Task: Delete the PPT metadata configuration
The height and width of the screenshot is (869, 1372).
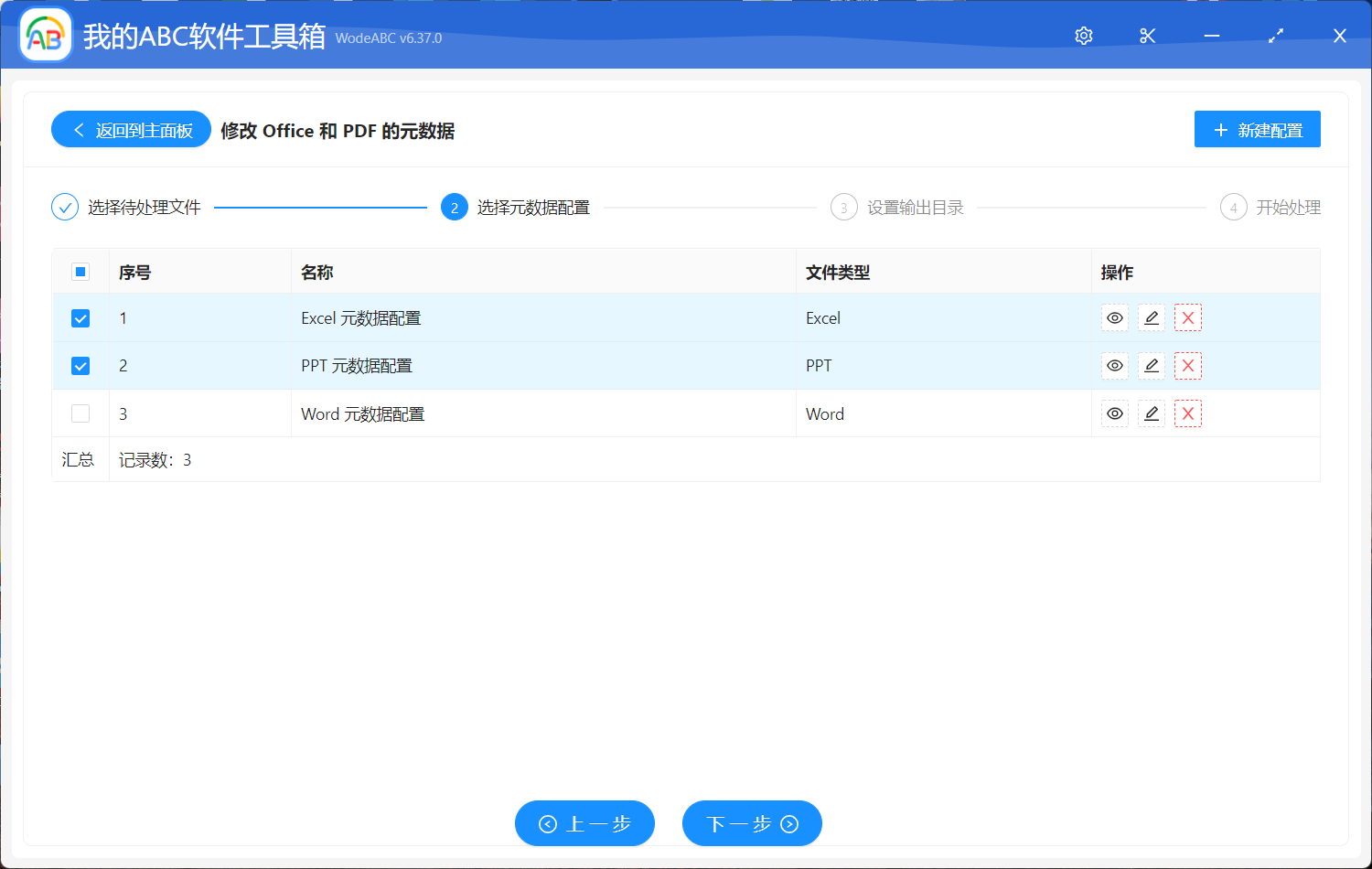Action: pyautogui.click(x=1188, y=366)
